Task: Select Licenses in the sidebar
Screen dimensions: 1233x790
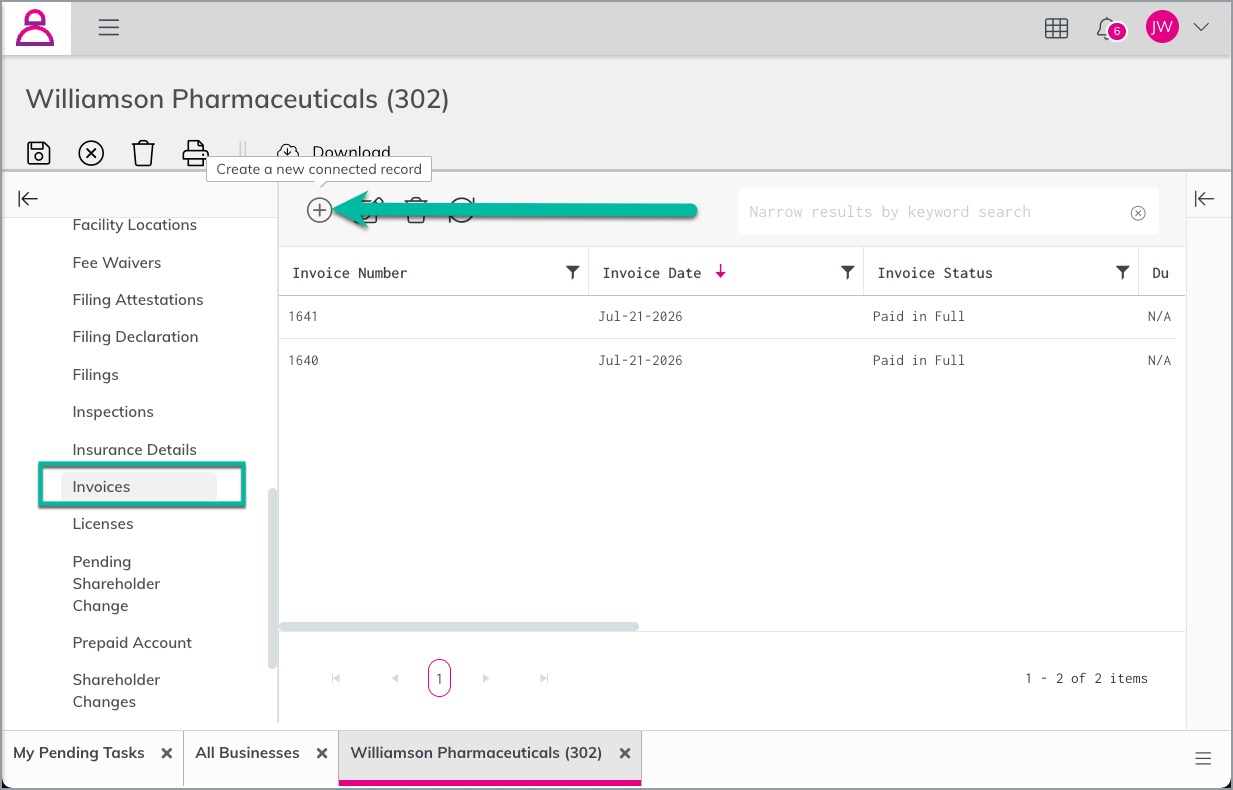Action: pos(103,524)
